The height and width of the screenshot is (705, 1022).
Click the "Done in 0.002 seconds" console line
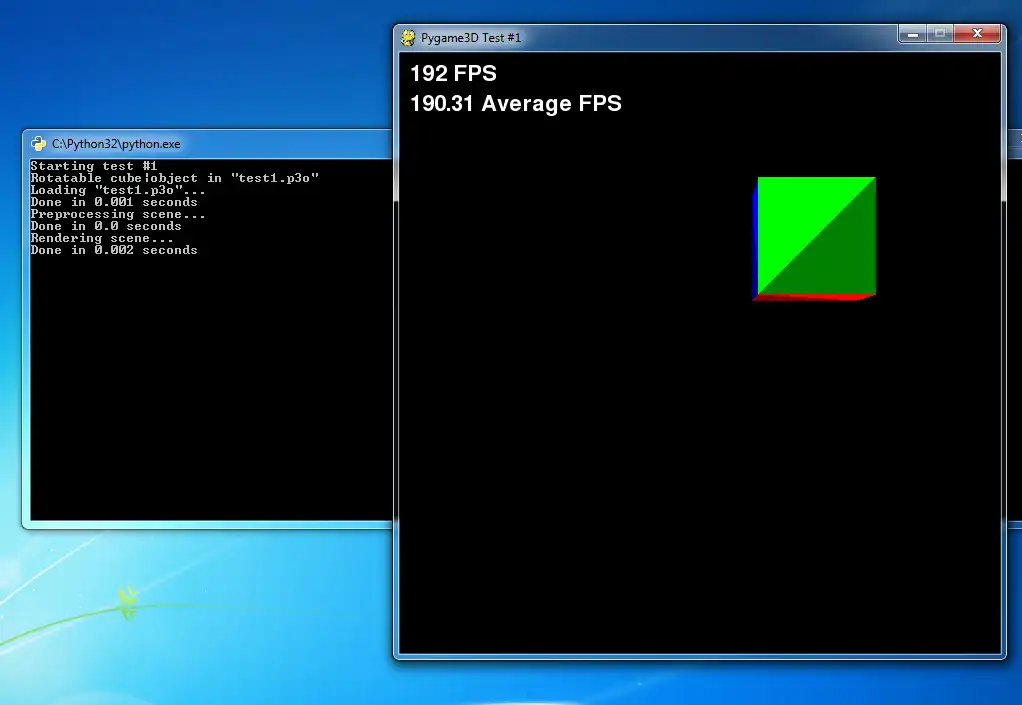(x=114, y=250)
